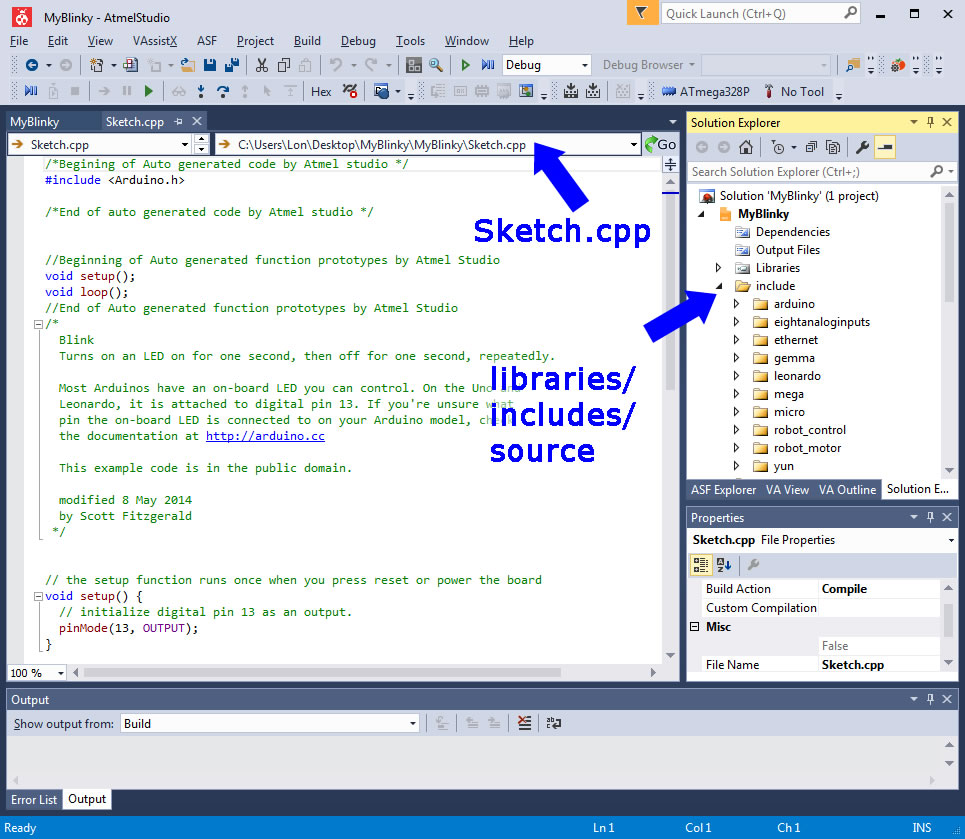The width and height of the screenshot is (965, 839).
Task: Click the Go button beside the path box
Action: click(x=660, y=145)
